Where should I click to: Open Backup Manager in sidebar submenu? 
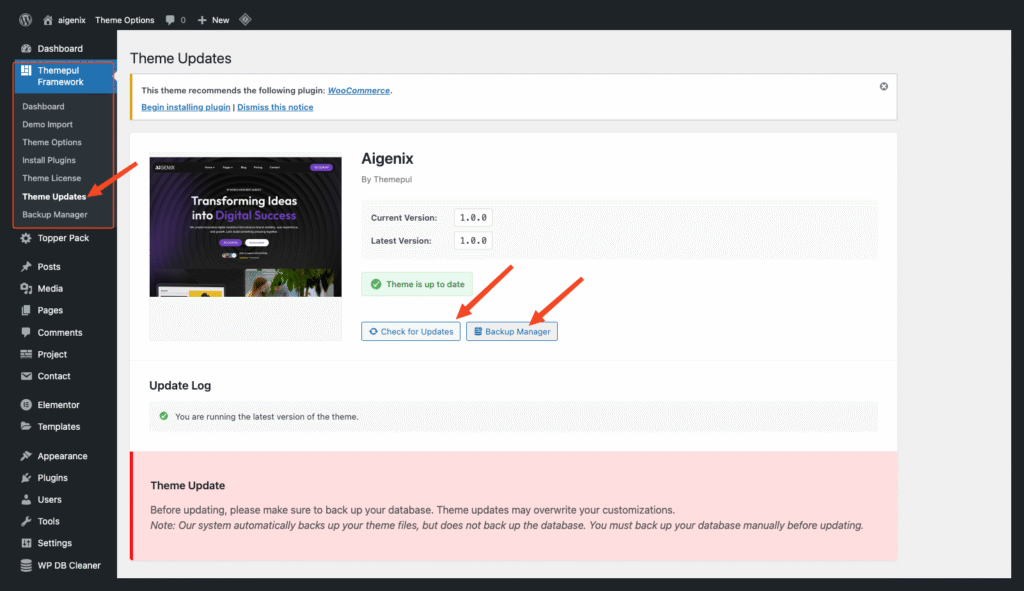point(55,215)
